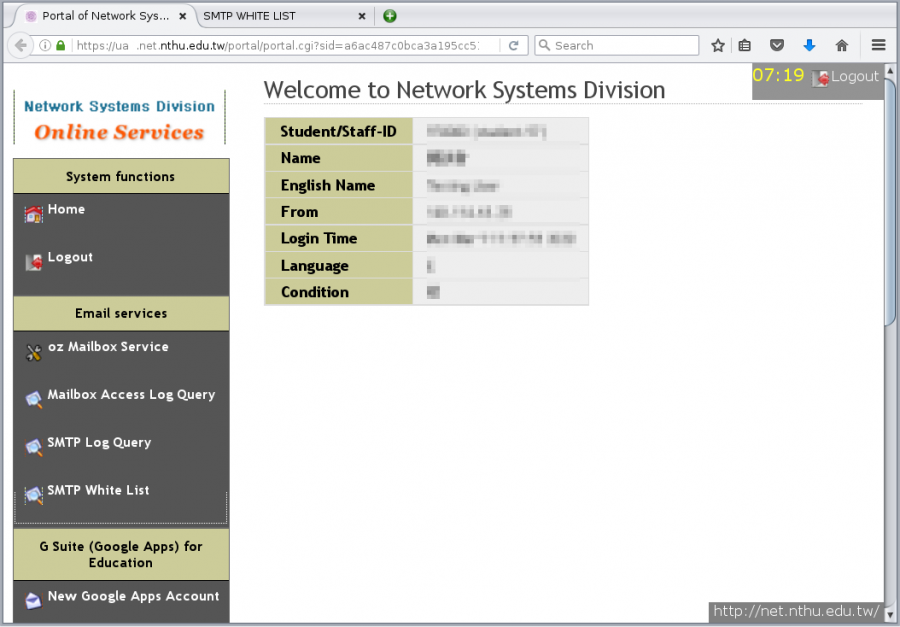Click the New Google Apps Account envelope icon
The height and width of the screenshot is (627, 900).
coord(34,600)
